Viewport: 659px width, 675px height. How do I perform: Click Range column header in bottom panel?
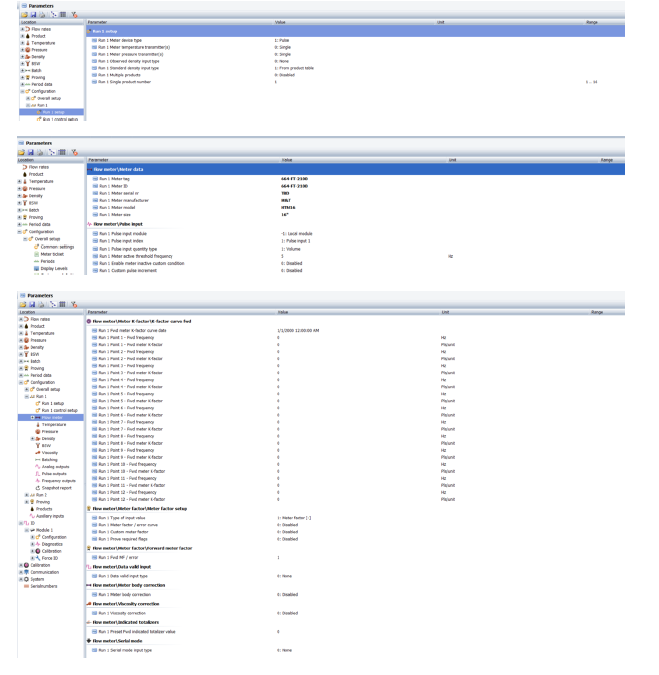pos(597,312)
